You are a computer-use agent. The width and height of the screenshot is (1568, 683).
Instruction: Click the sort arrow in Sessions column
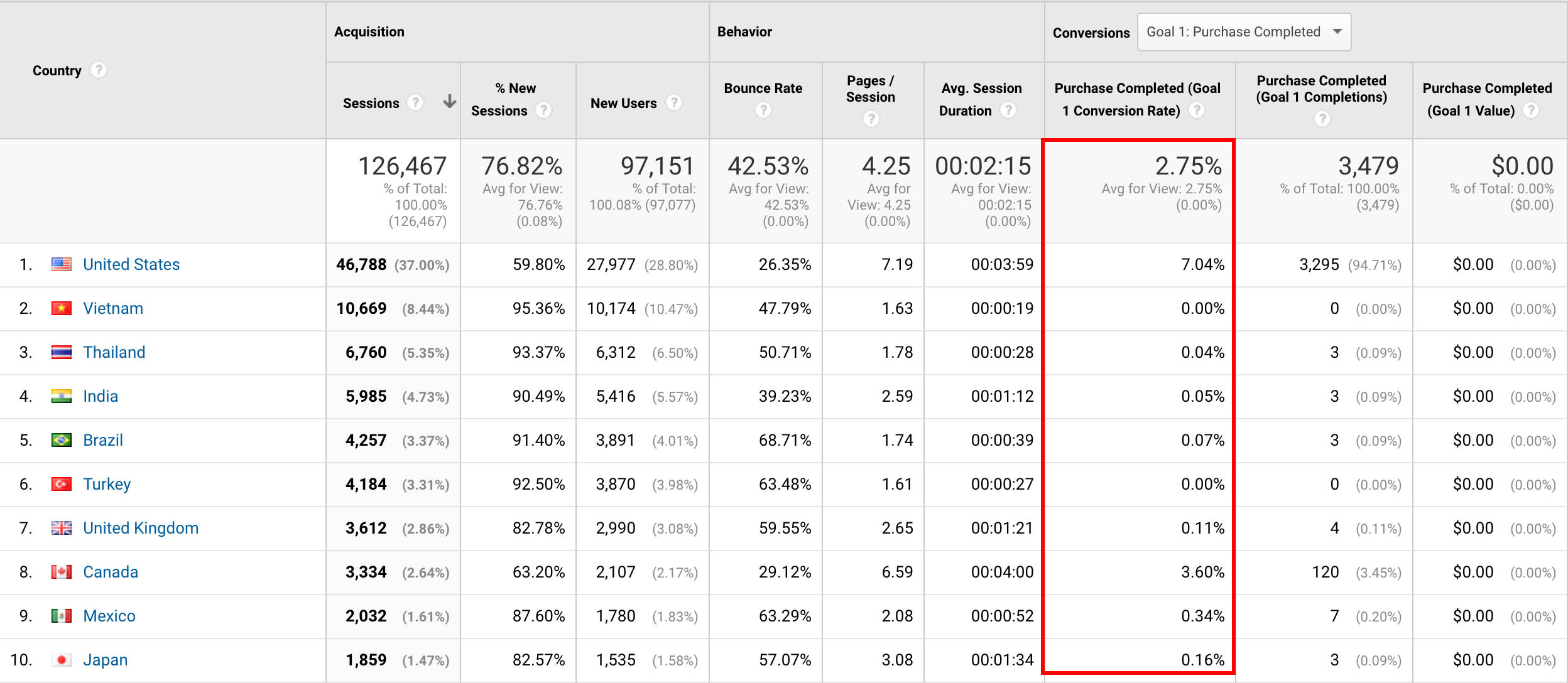pyautogui.click(x=449, y=101)
